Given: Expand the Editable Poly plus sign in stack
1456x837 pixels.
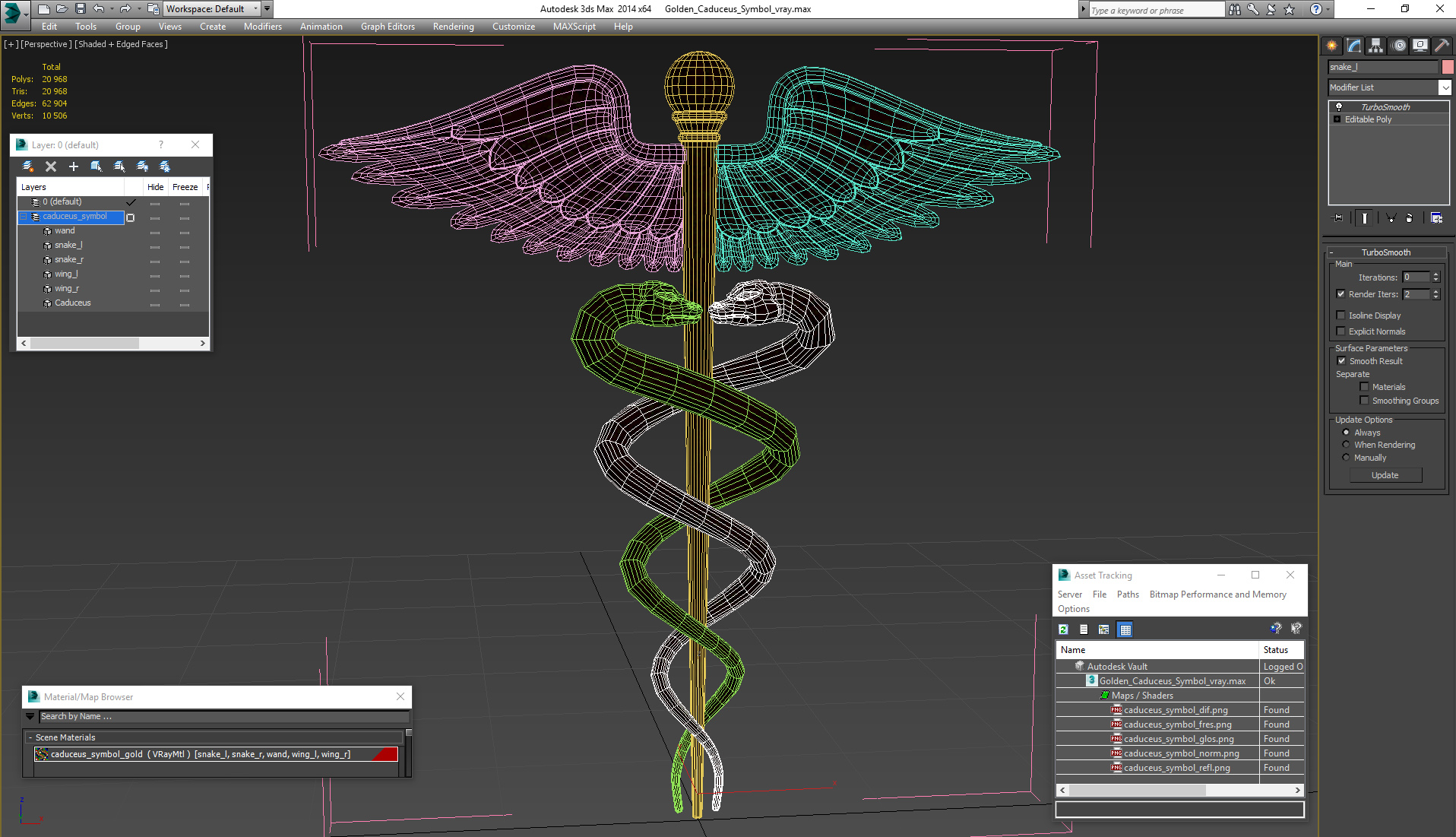Looking at the screenshot, I should click(x=1337, y=119).
